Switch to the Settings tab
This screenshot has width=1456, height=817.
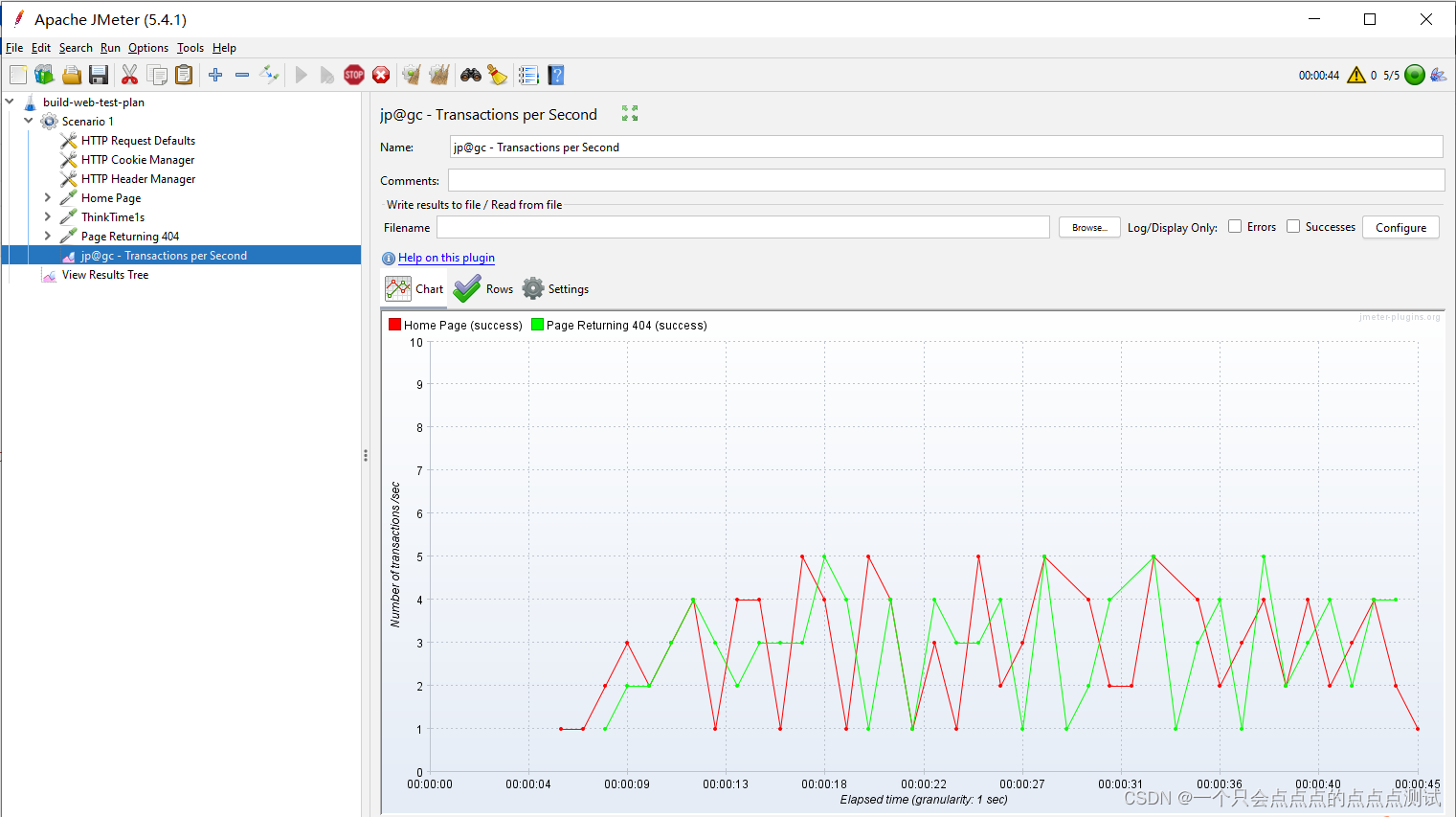[x=556, y=288]
